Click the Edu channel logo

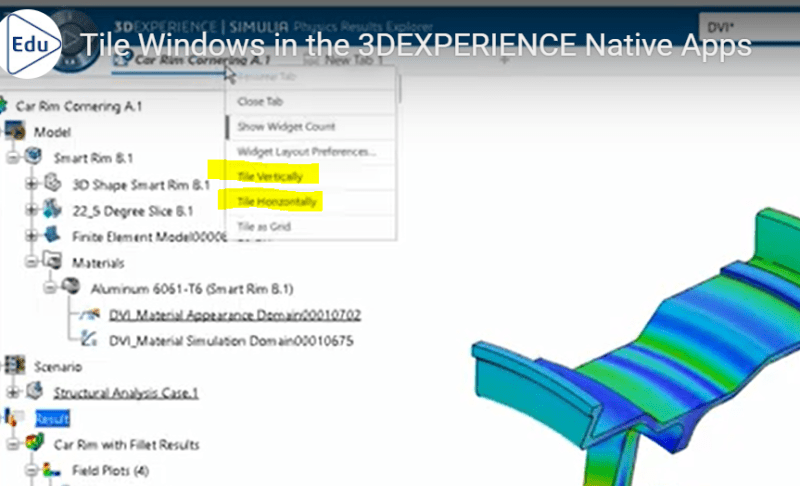tap(31, 44)
